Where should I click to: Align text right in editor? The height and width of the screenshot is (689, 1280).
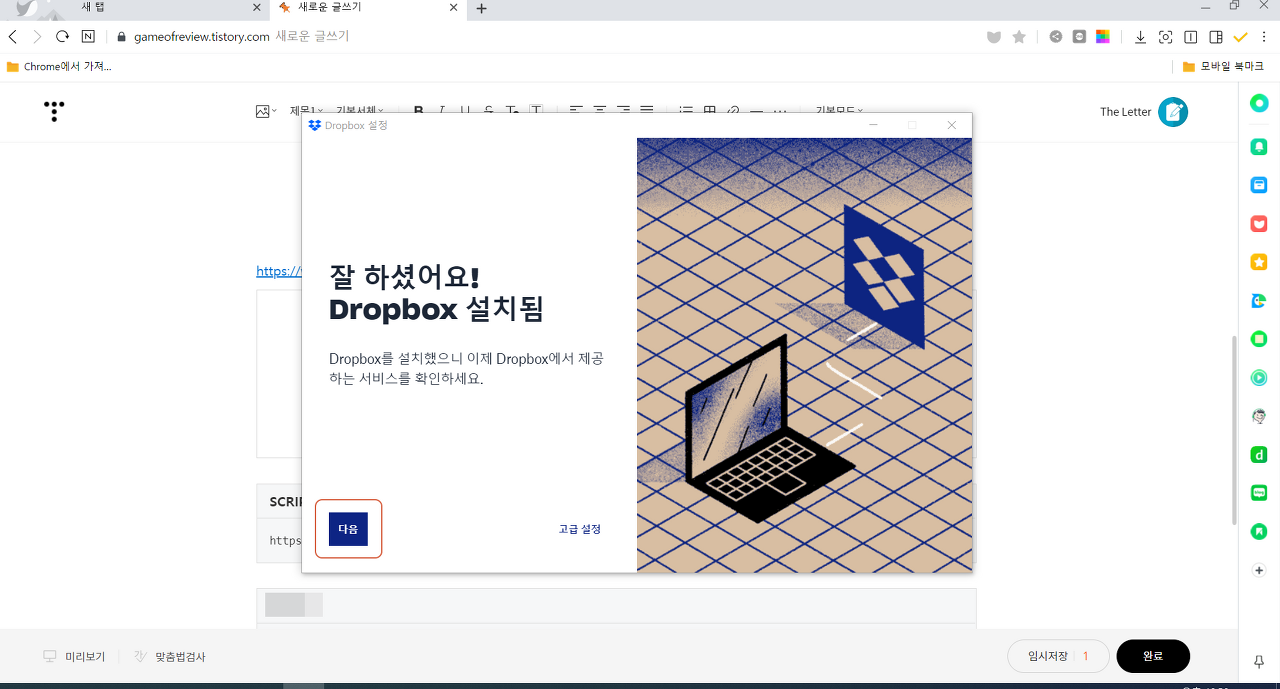point(623,111)
